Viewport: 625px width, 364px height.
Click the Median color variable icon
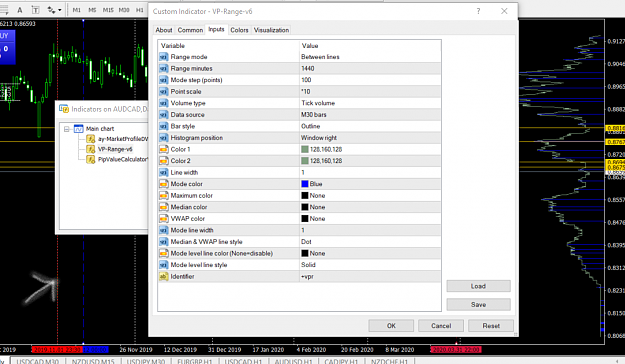coord(164,207)
